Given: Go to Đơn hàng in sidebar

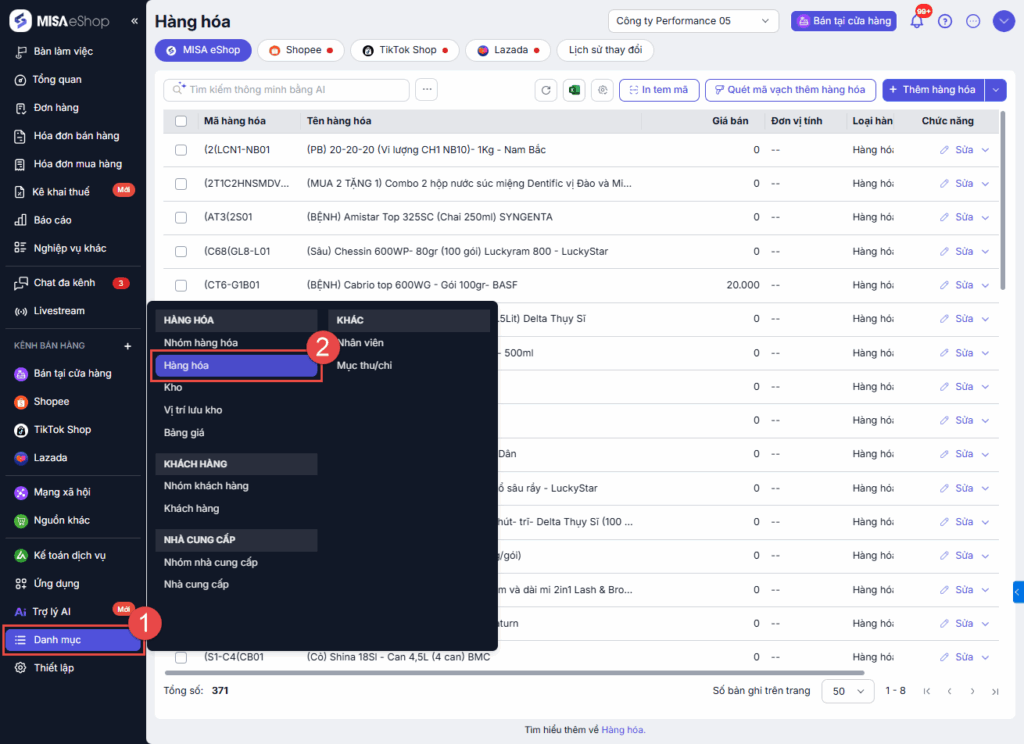Looking at the screenshot, I should [x=56, y=107].
